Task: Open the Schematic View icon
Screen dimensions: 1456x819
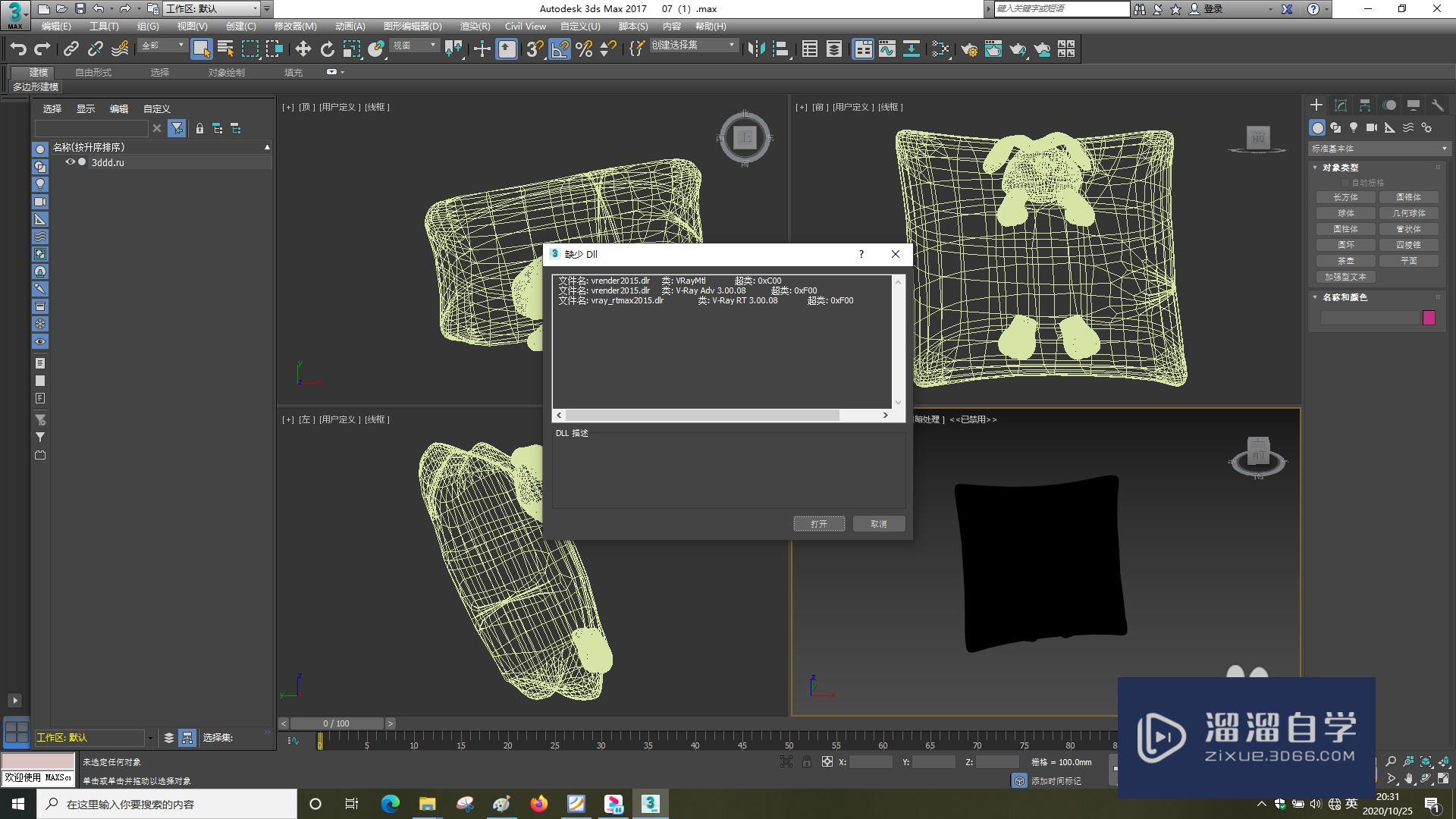Action: [x=911, y=49]
